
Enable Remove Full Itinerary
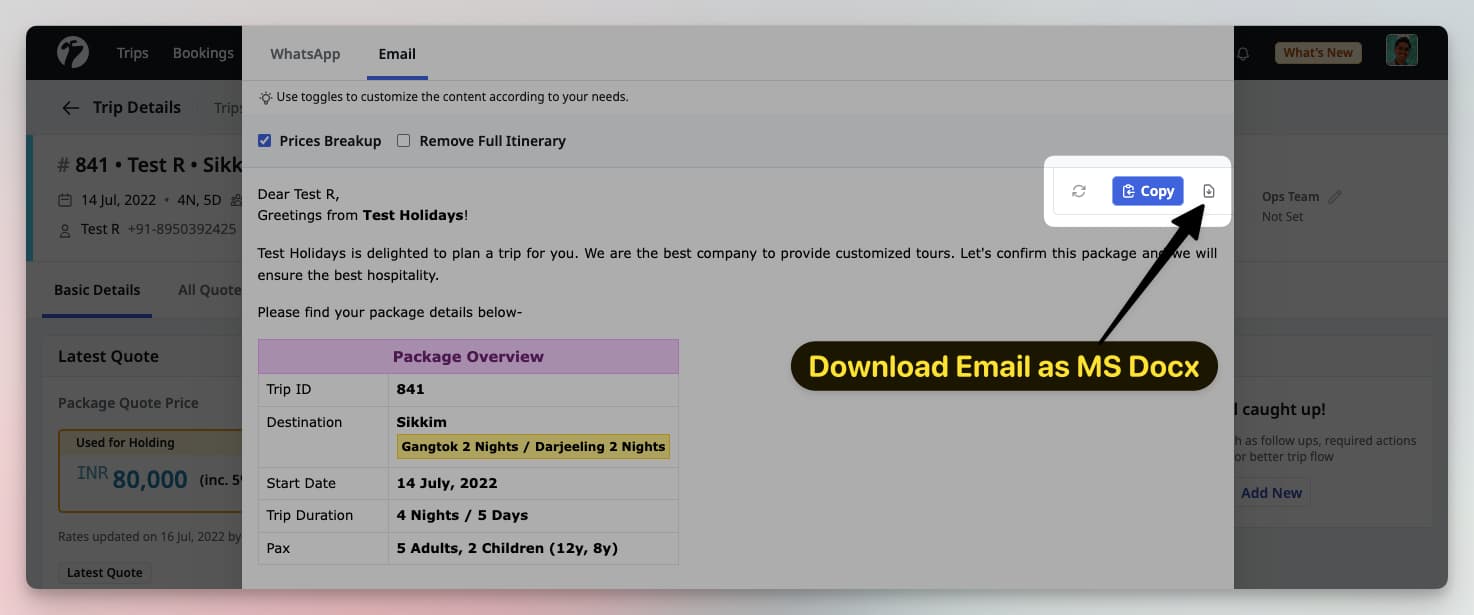click(403, 140)
